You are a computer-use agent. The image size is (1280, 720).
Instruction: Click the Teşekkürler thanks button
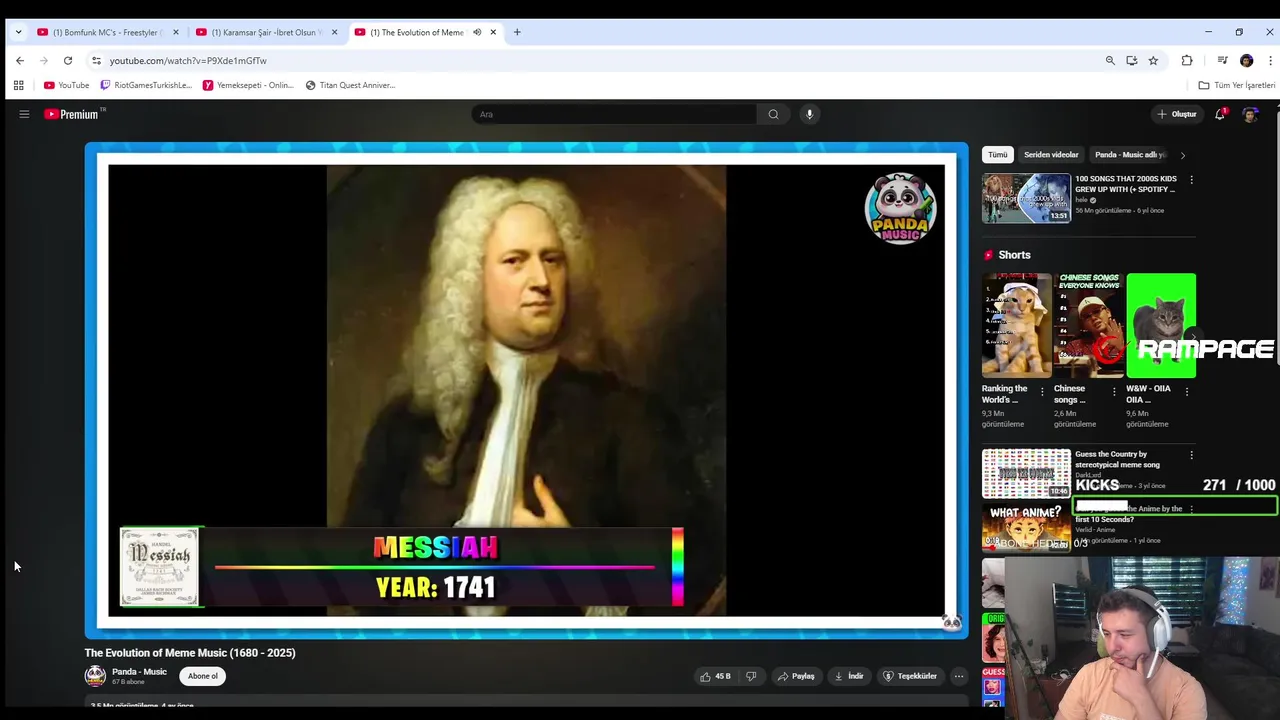point(909,676)
